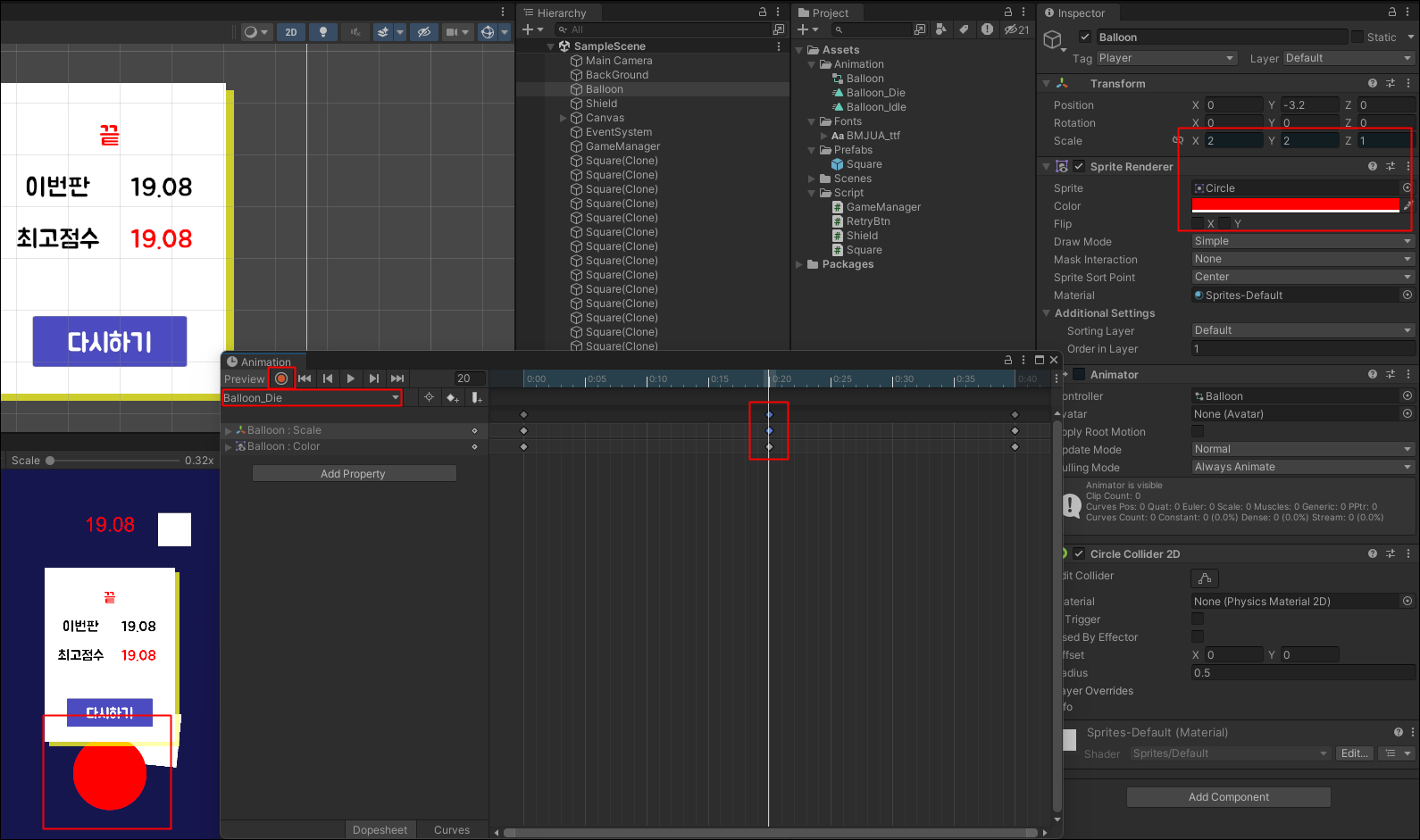Screen dimensions: 1420x840
Task: Toggle hidden objects visibility eye icon
Action: click(x=424, y=32)
